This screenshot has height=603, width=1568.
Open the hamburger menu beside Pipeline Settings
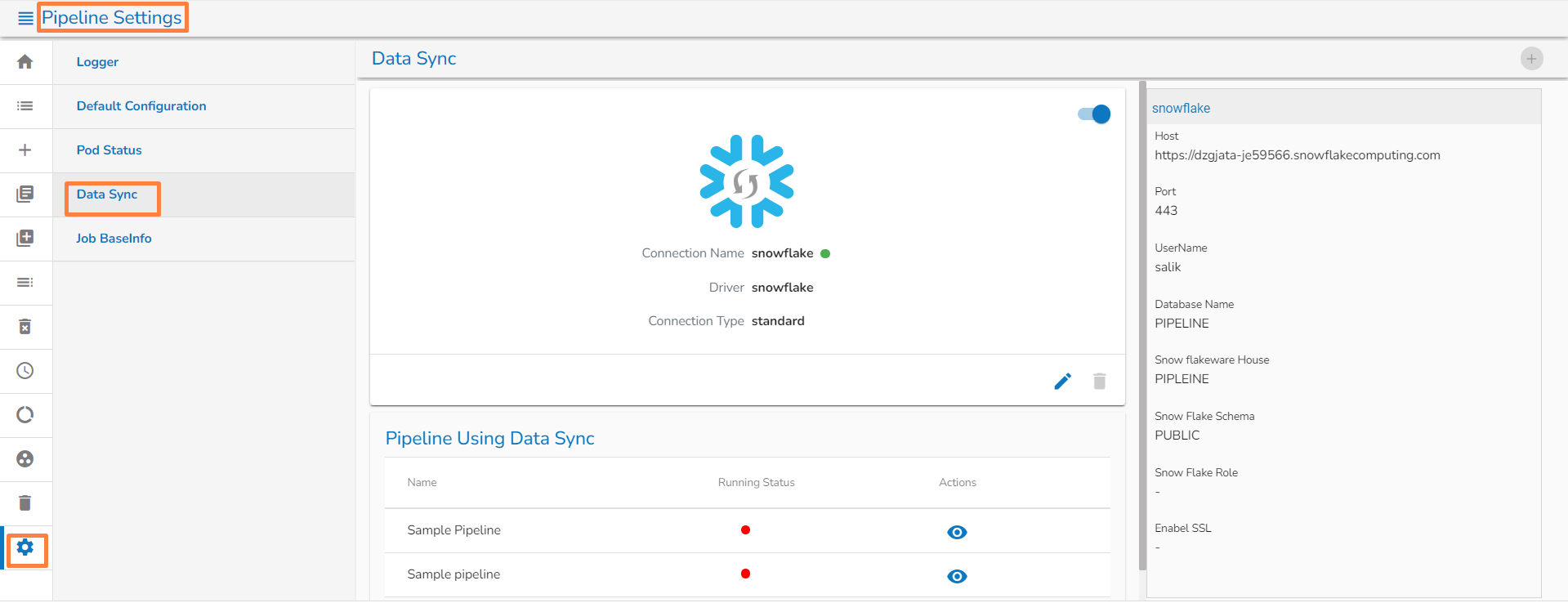point(25,18)
